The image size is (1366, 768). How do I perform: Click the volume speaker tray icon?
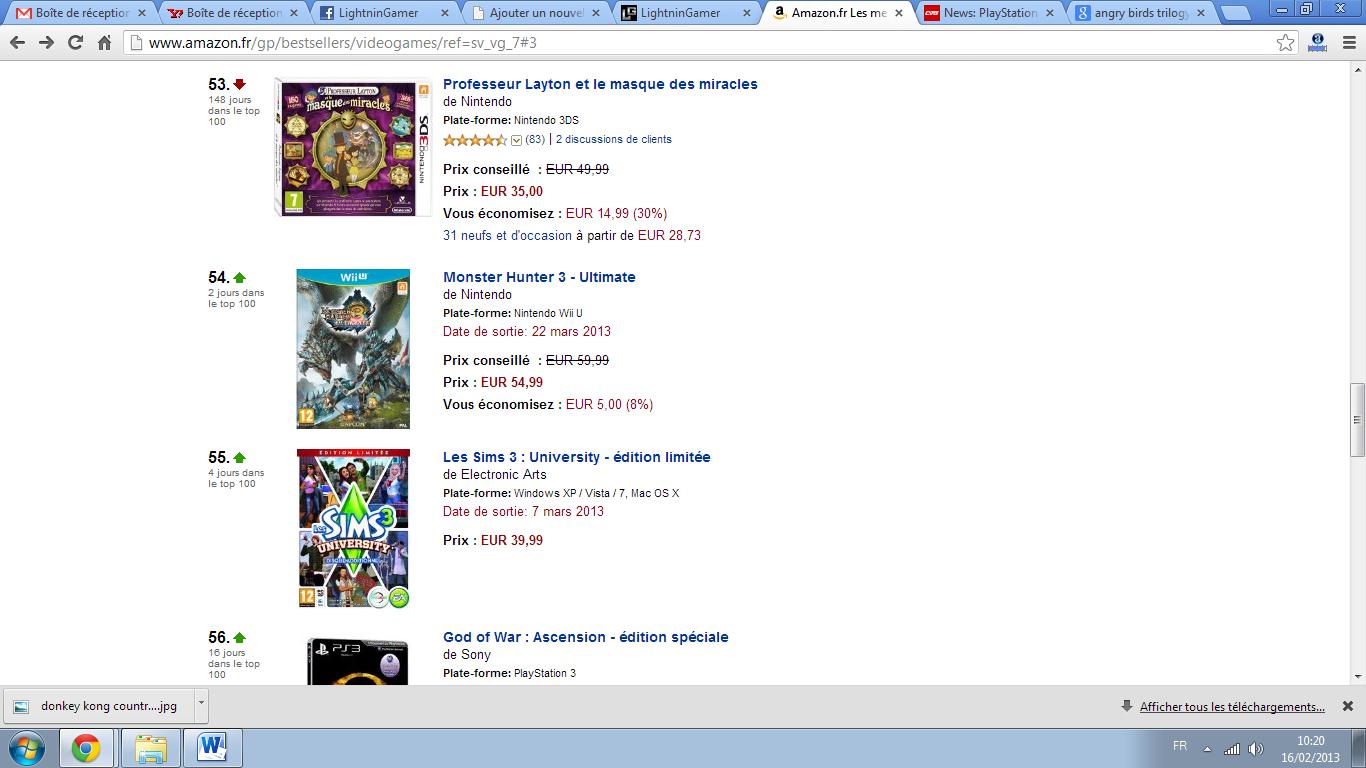tap(1256, 748)
